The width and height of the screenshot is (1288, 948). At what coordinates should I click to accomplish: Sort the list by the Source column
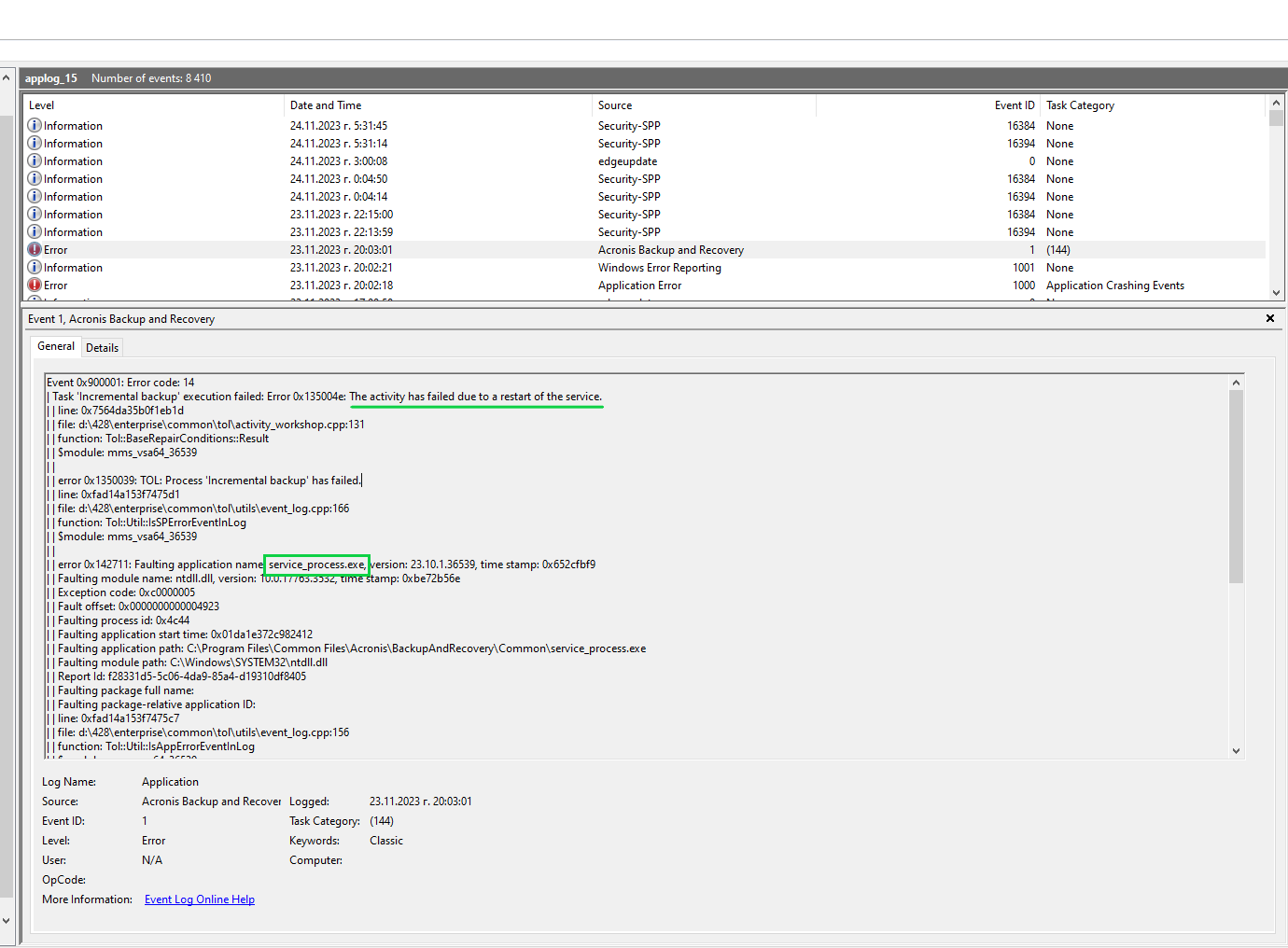point(615,105)
